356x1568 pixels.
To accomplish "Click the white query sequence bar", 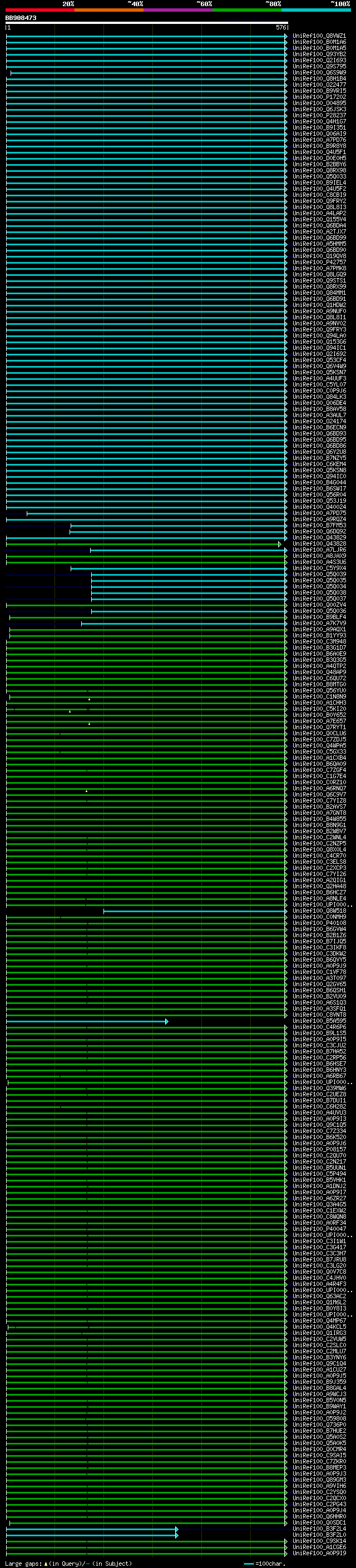I will pyautogui.click(x=147, y=22).
